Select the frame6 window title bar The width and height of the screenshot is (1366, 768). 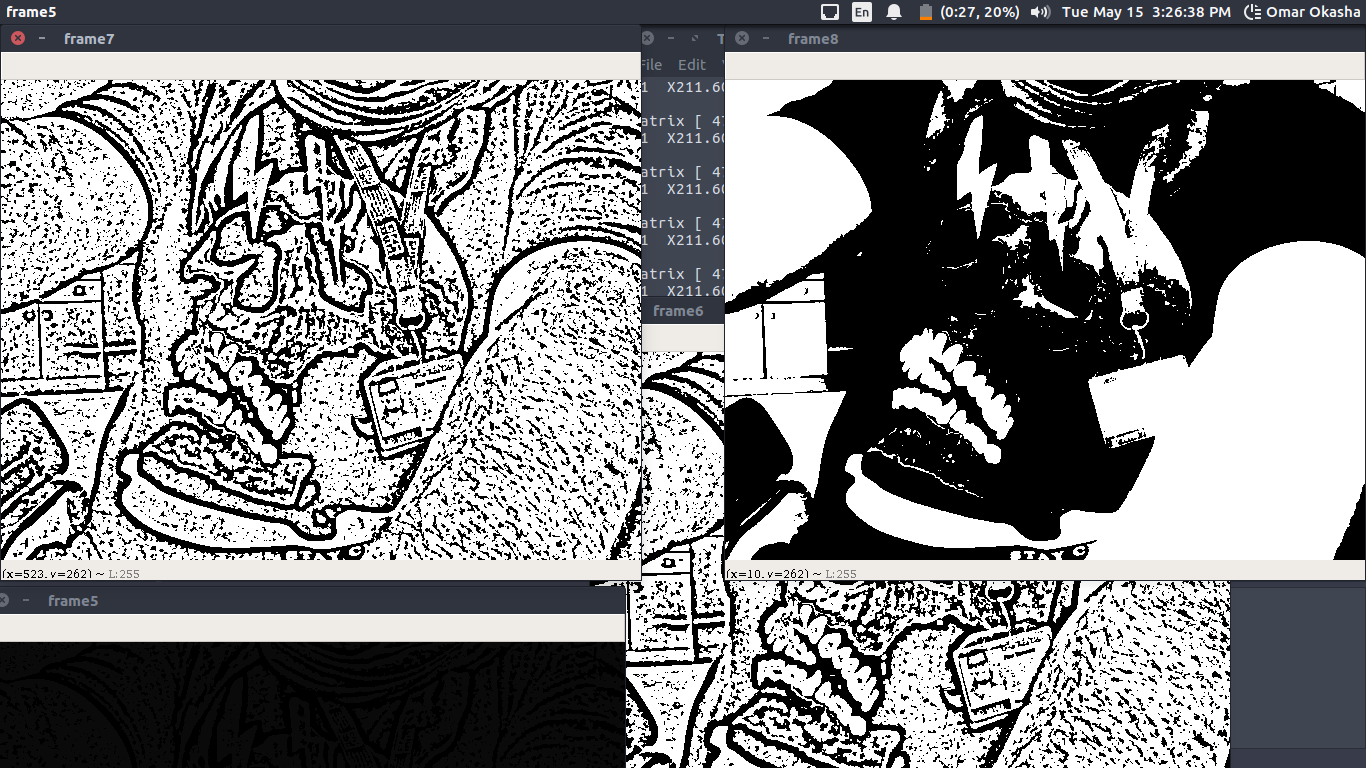tap(683, 311)
